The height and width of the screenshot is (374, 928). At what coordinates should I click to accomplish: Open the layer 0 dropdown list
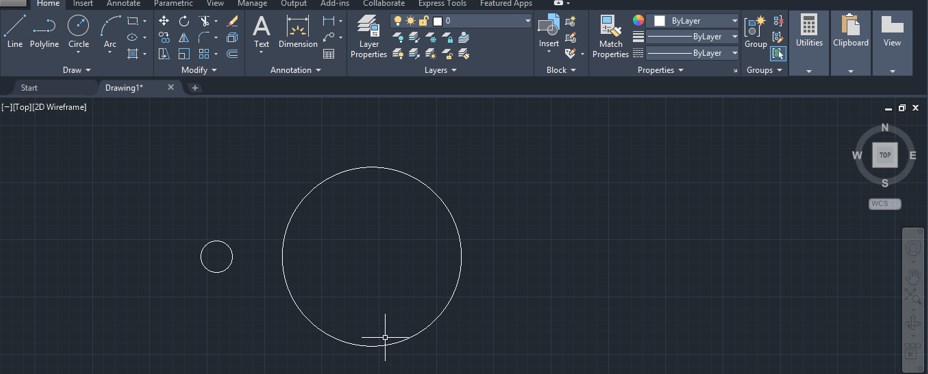click(x=528, y=21)
